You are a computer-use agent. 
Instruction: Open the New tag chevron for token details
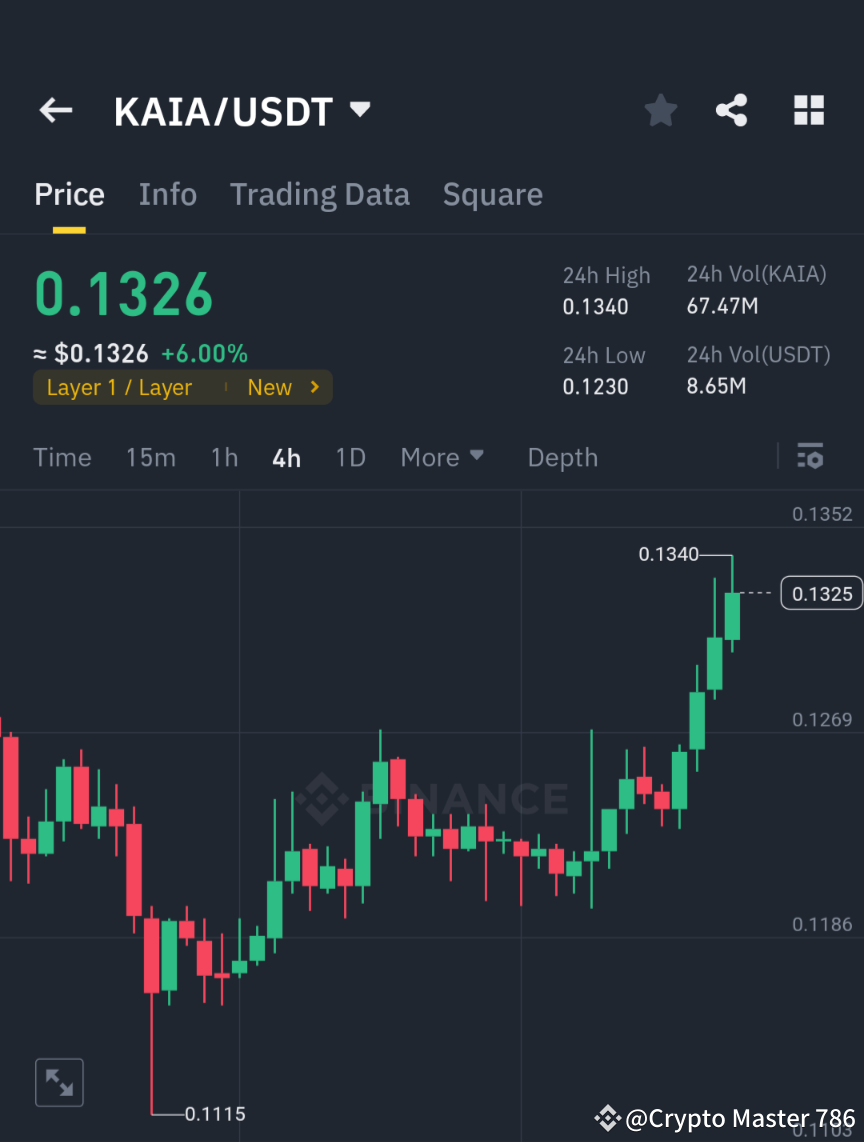click(x=313, y=387)
